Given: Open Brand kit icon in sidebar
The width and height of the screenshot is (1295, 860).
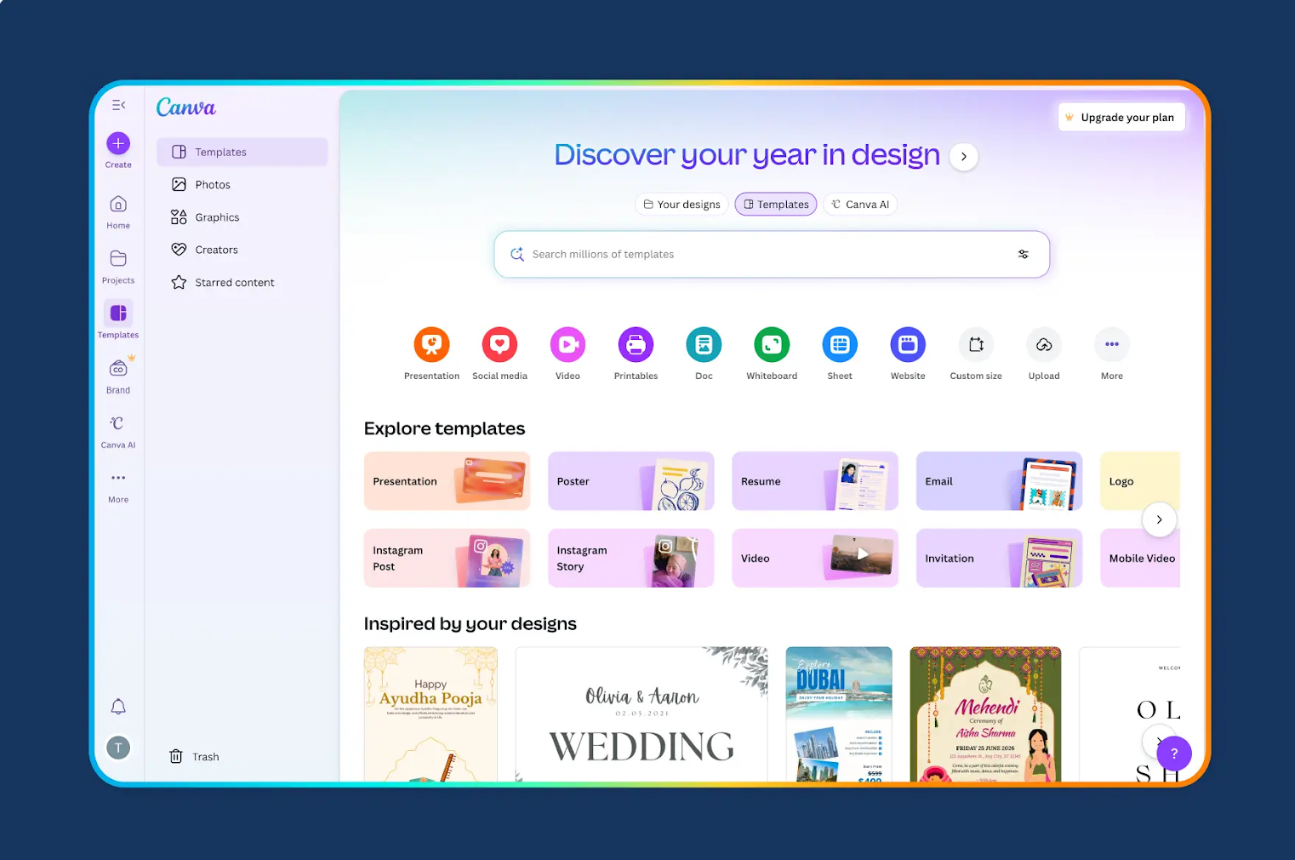Looking at the screenshot, I should pyautogui.click(x=118, y=368).
